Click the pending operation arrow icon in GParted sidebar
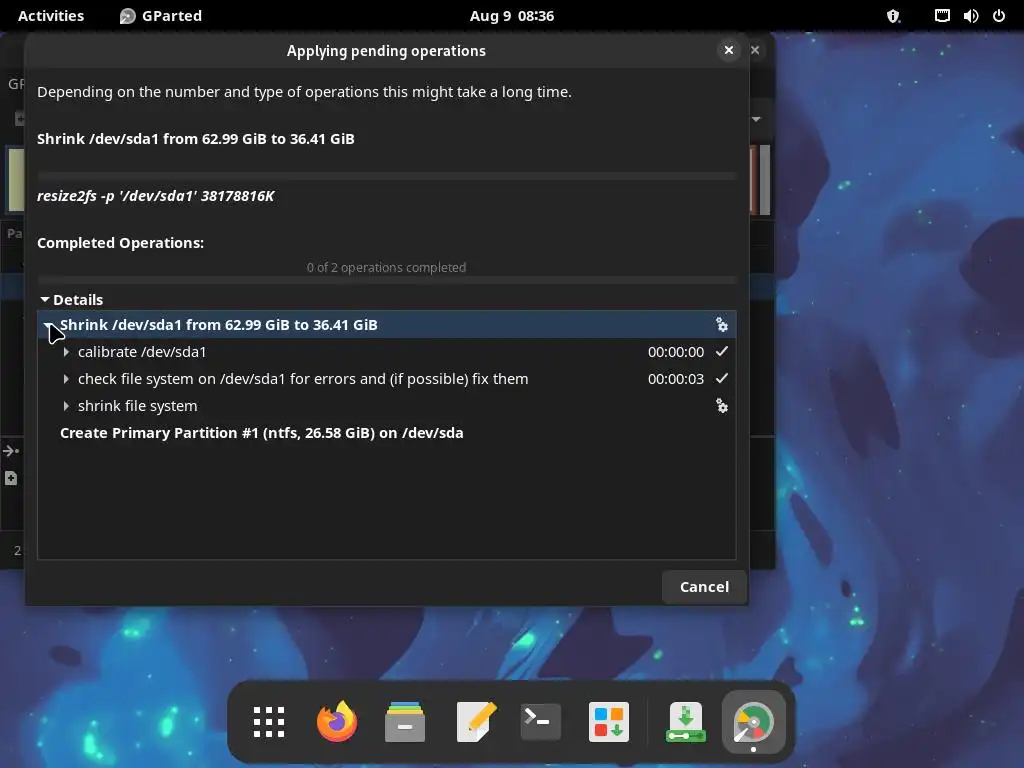The width and height of the screenshot is (1024, 768). tap(11, 451)
